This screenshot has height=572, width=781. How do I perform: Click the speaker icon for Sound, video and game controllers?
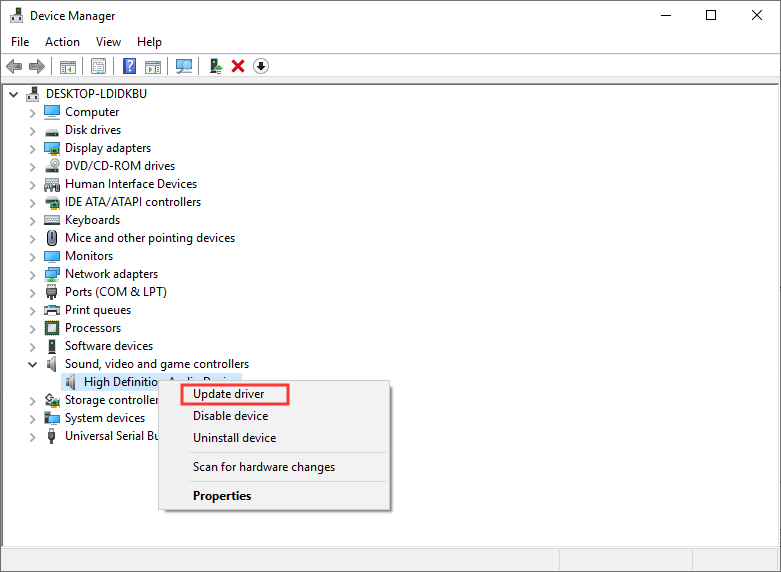(52, 364)
